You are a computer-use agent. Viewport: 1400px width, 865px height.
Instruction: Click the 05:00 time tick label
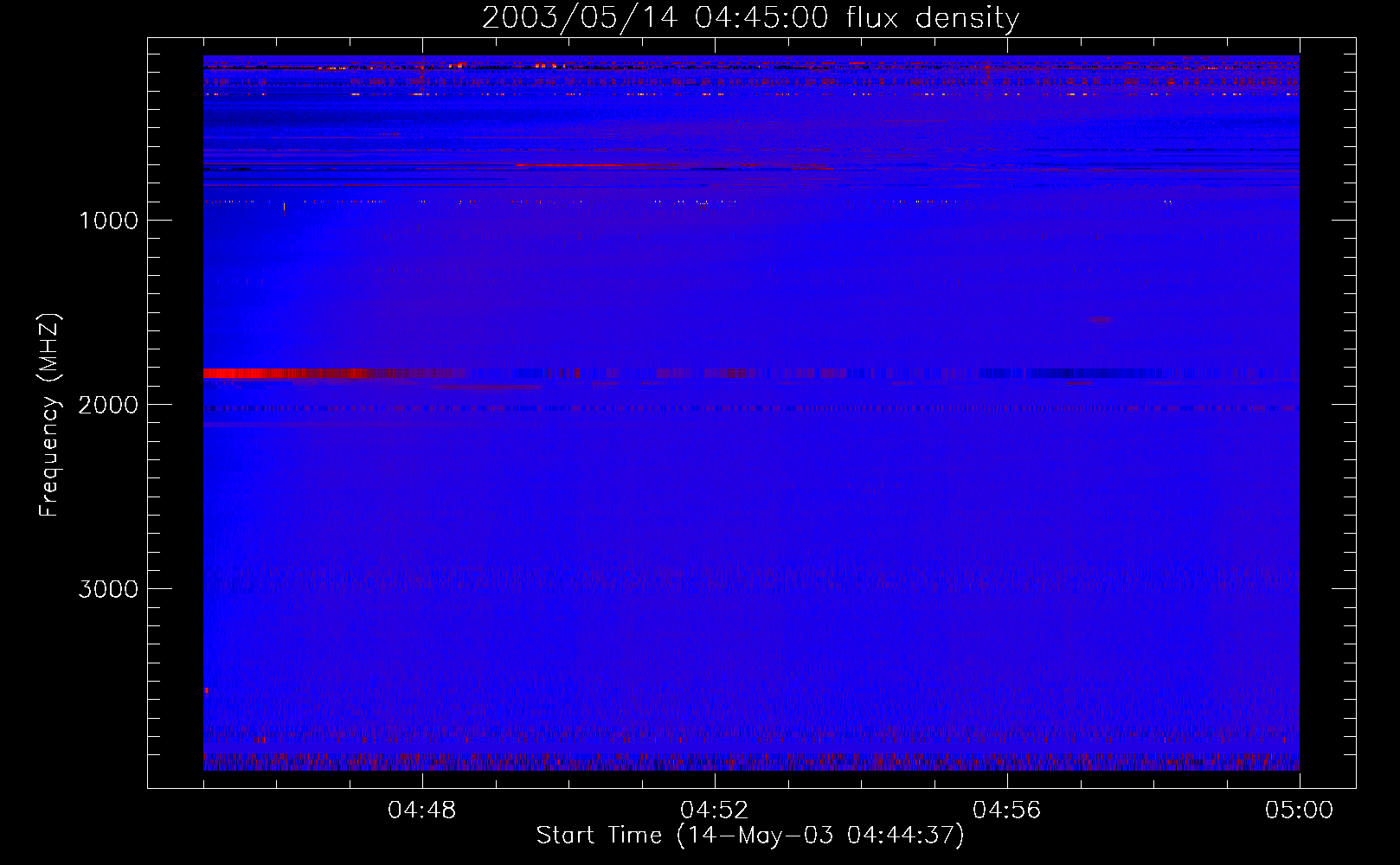click(x=1299, y=811)
